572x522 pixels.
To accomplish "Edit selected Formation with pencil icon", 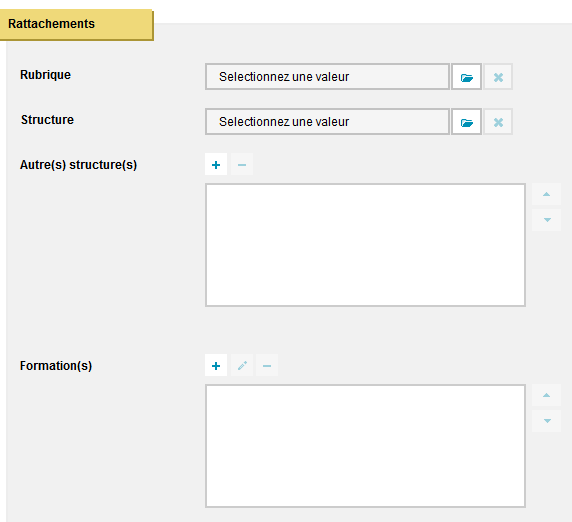I will point(242,365).
